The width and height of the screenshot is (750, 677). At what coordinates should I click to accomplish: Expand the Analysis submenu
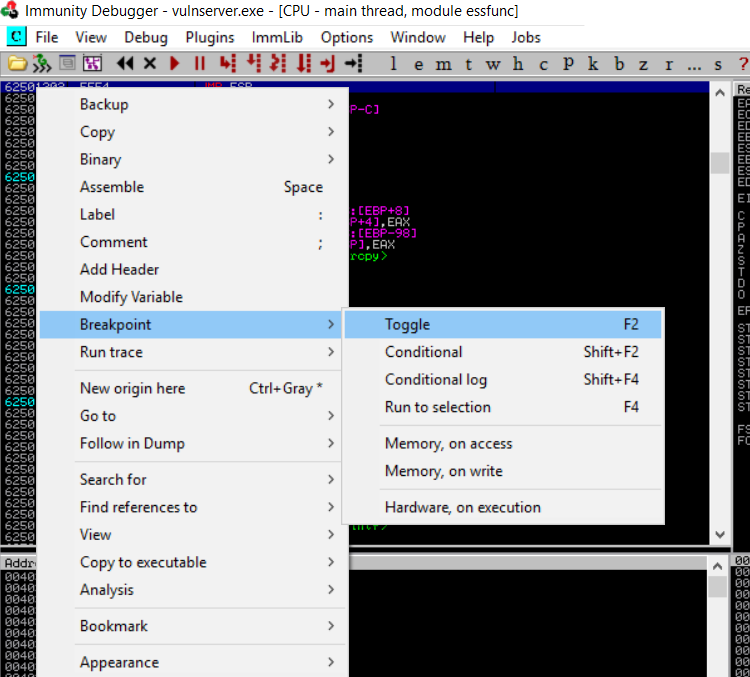(190, 590)
